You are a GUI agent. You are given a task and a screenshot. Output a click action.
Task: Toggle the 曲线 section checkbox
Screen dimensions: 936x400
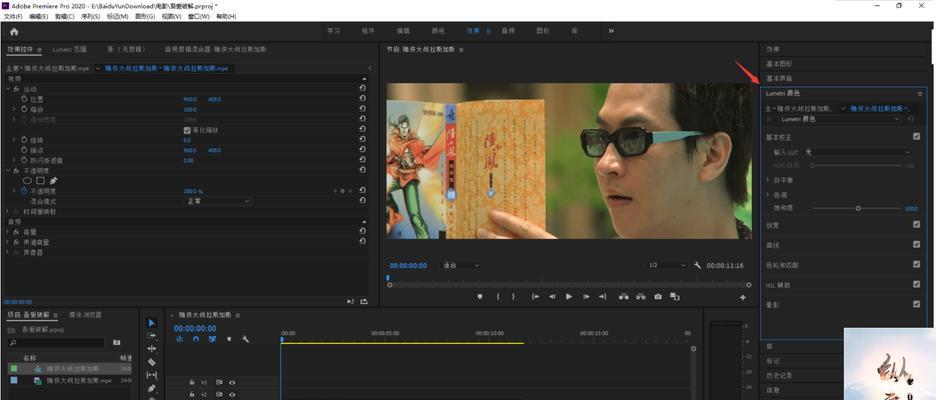pyautogui.click(x=916, y=244)
